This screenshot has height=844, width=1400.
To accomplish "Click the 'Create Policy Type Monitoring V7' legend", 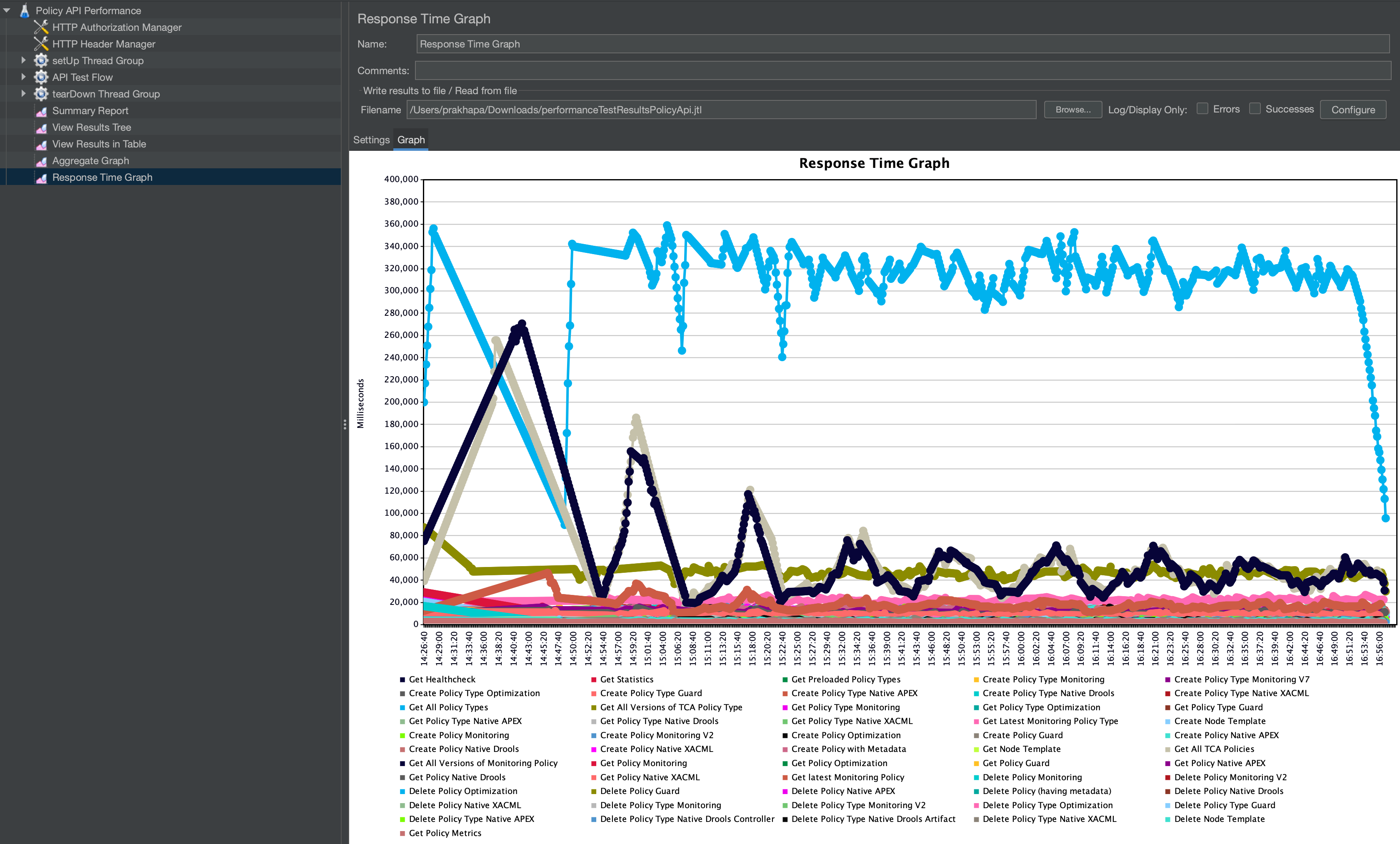I will coord(1242,679).
